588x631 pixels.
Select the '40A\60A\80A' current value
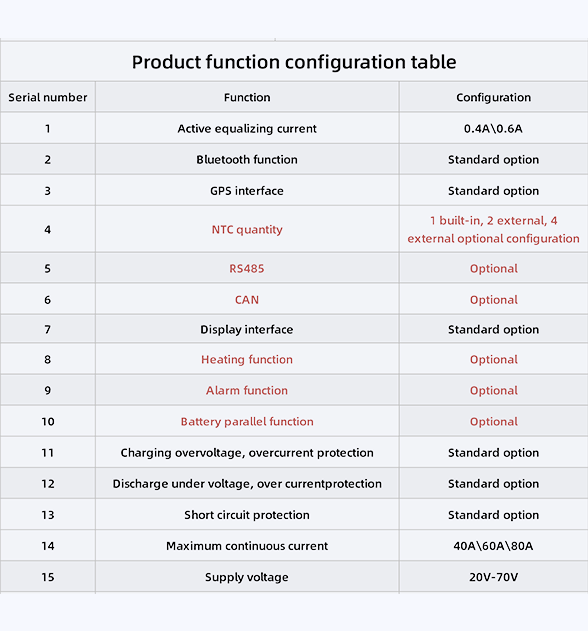point(493,546)
